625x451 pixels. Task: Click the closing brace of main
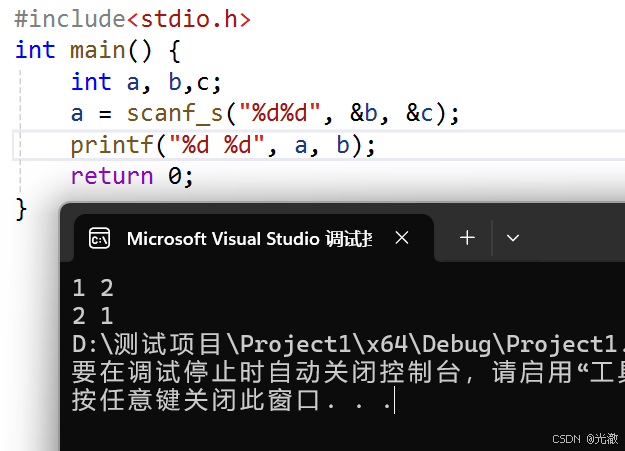point(21,209)
